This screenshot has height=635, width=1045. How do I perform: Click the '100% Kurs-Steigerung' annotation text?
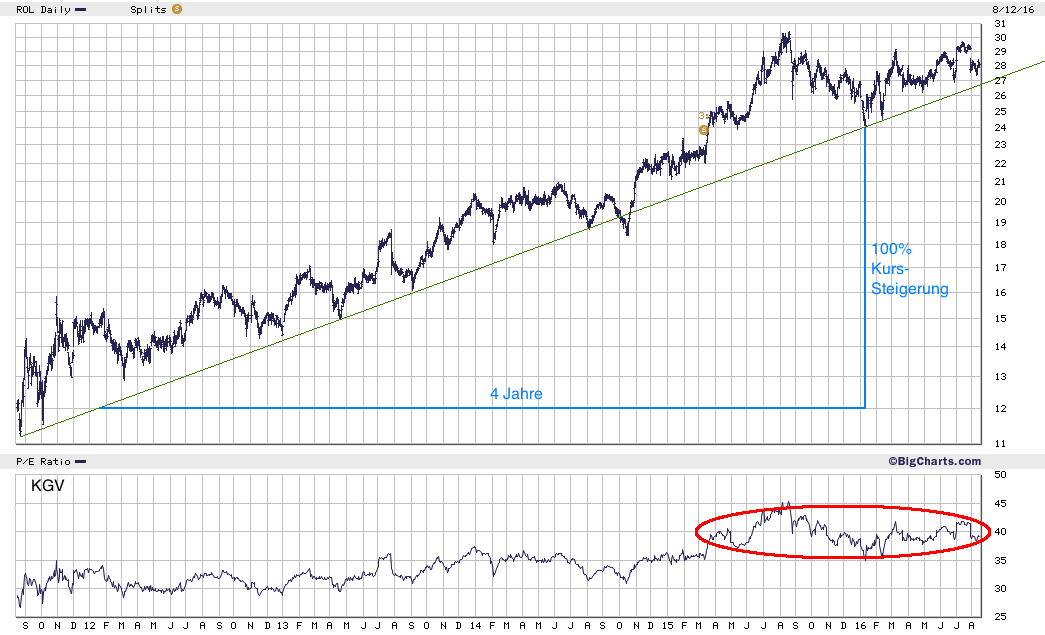click(x=910, y=269)
